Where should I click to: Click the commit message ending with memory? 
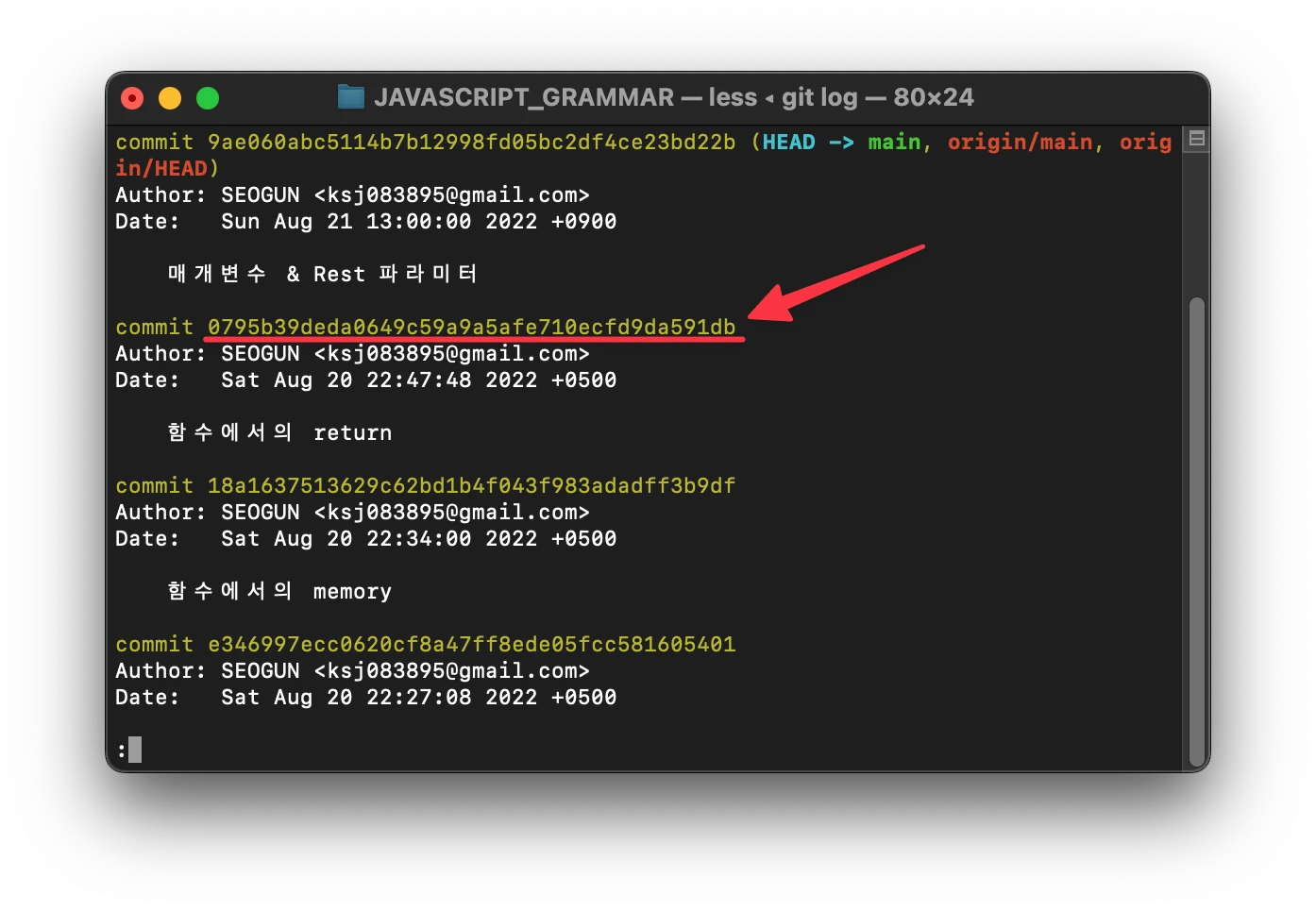pos(279,592)
